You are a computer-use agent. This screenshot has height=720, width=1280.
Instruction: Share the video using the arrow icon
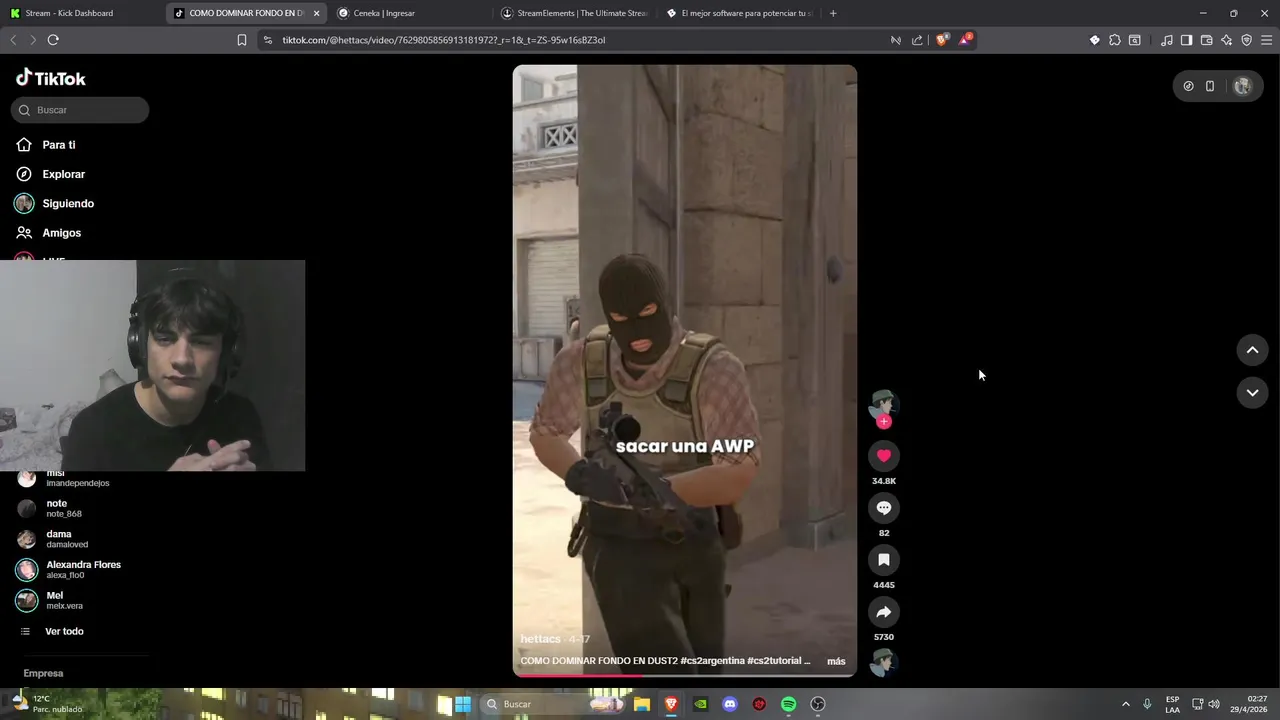click(x=884, y=612)
